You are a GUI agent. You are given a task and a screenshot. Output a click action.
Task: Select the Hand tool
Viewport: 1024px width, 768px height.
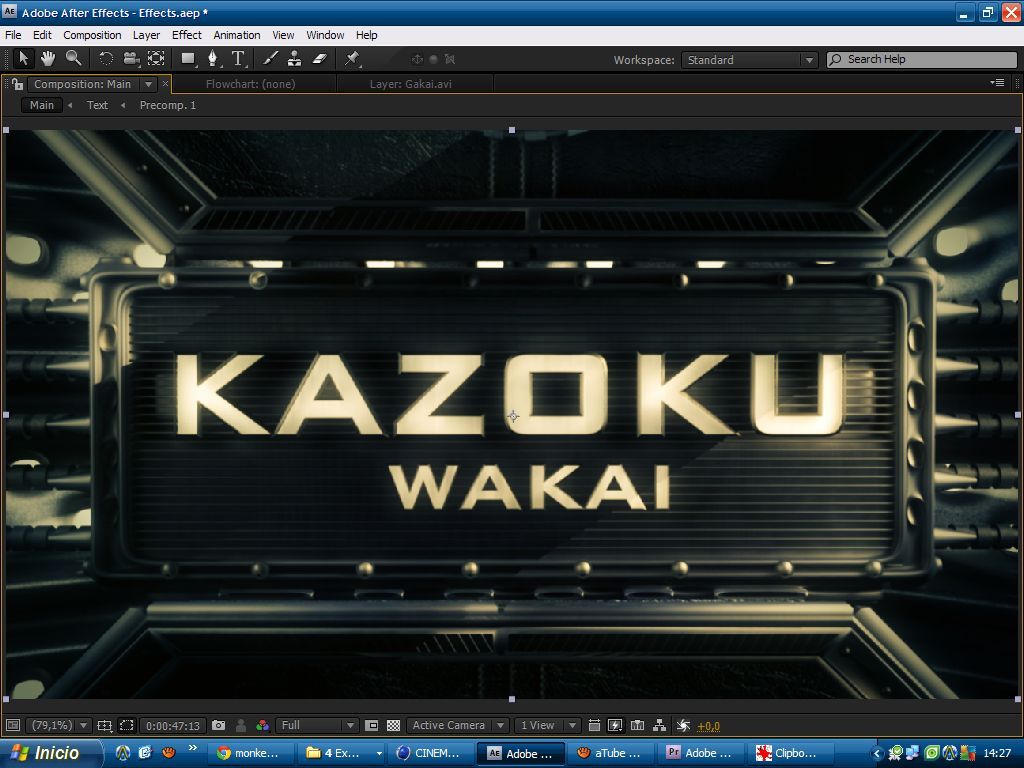48,59
